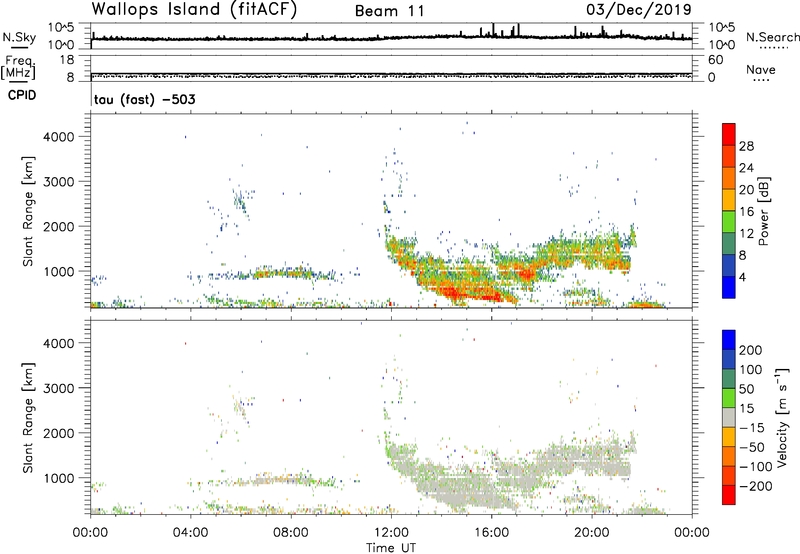This screenshot has height=554, width=800.
Task: Click the "18" frequency axis tick
Action: point(67,60)
